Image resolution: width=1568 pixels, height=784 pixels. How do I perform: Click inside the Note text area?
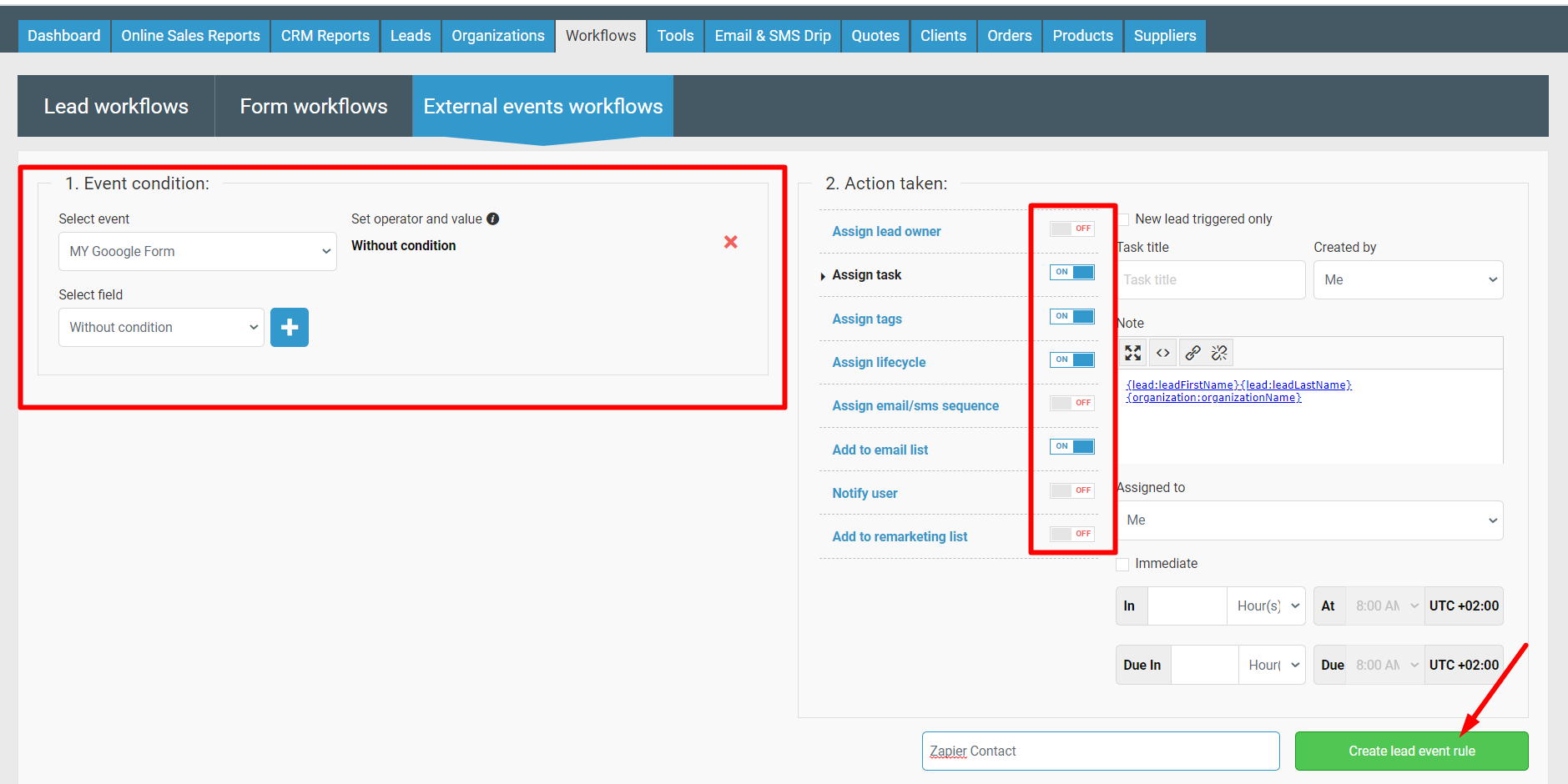1310,417
